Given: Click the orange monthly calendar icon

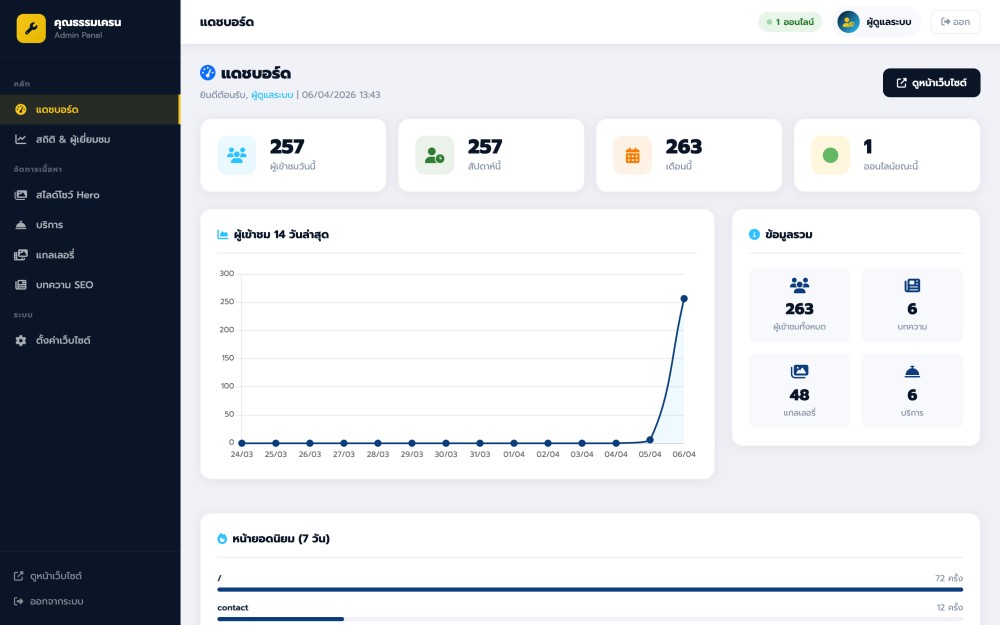Looking at the screenshot, I should (x=632, y=155).
